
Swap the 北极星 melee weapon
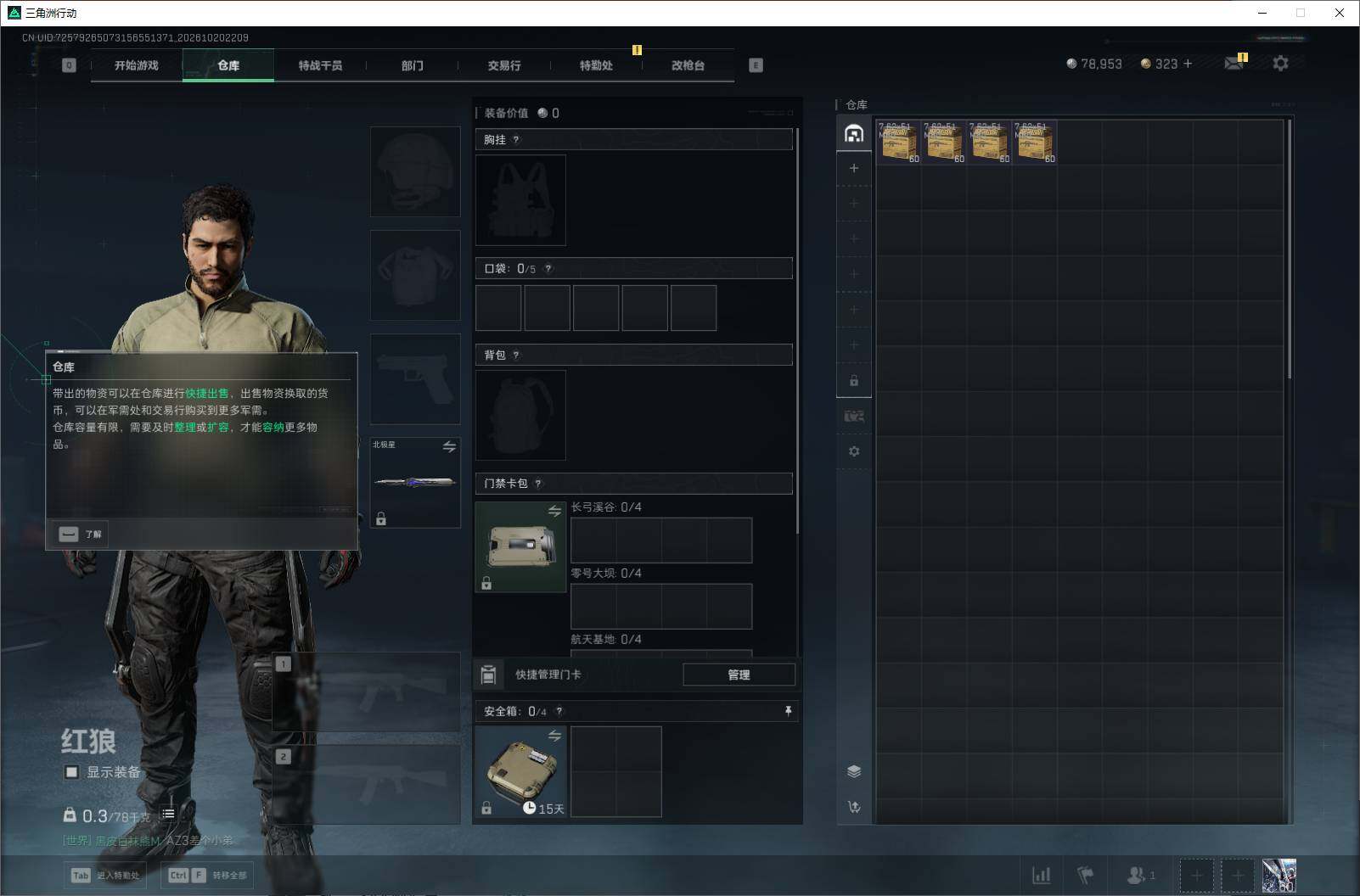point(449,446)
